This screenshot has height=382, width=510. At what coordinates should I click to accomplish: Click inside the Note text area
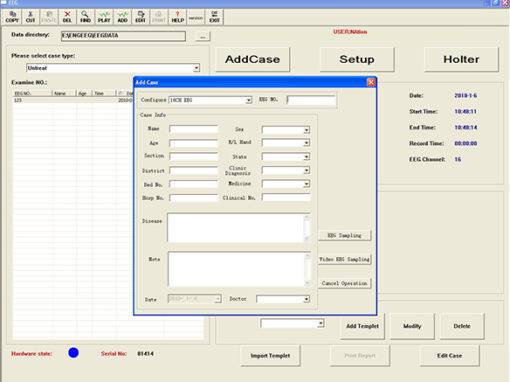236,269
